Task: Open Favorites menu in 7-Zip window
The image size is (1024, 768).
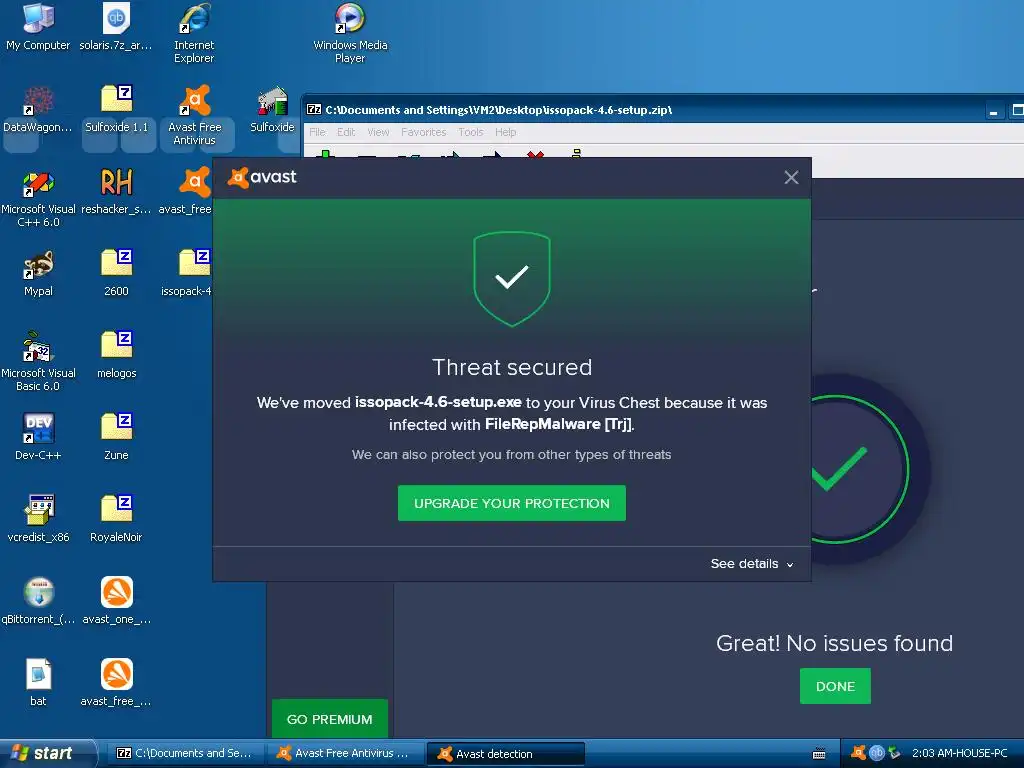Action: pyautogui.click(x=424, y=132)
